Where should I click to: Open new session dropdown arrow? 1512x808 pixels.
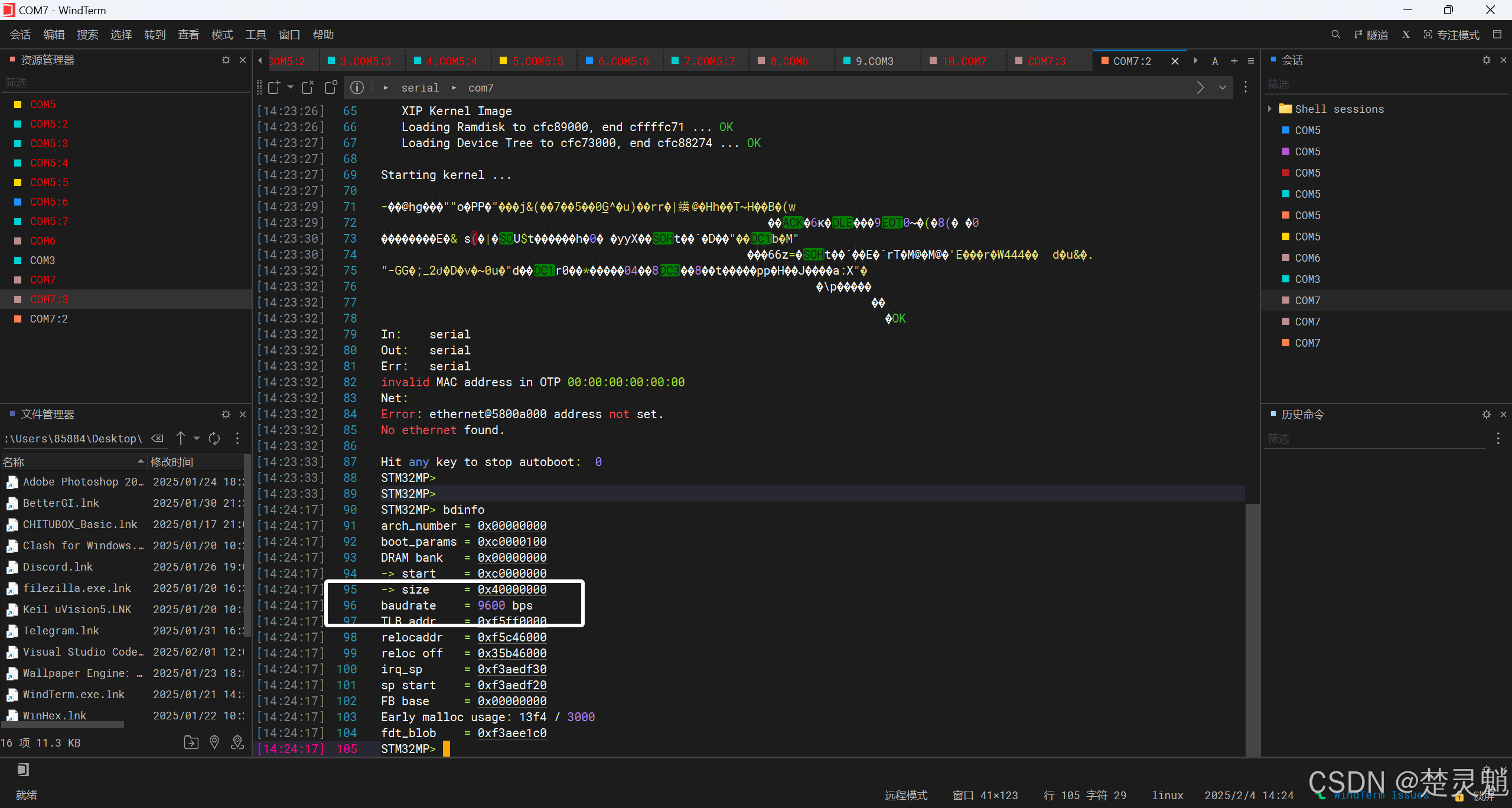[x=291, y=87]
